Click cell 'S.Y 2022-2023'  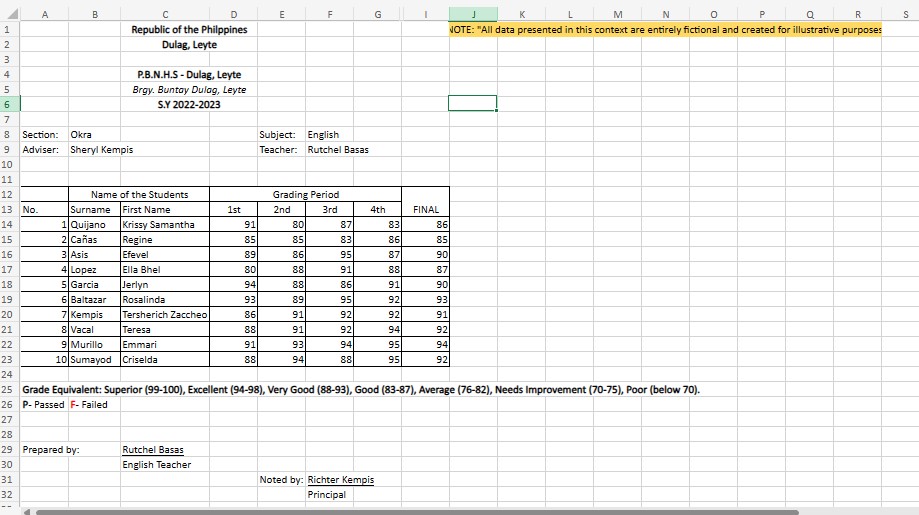189,104
